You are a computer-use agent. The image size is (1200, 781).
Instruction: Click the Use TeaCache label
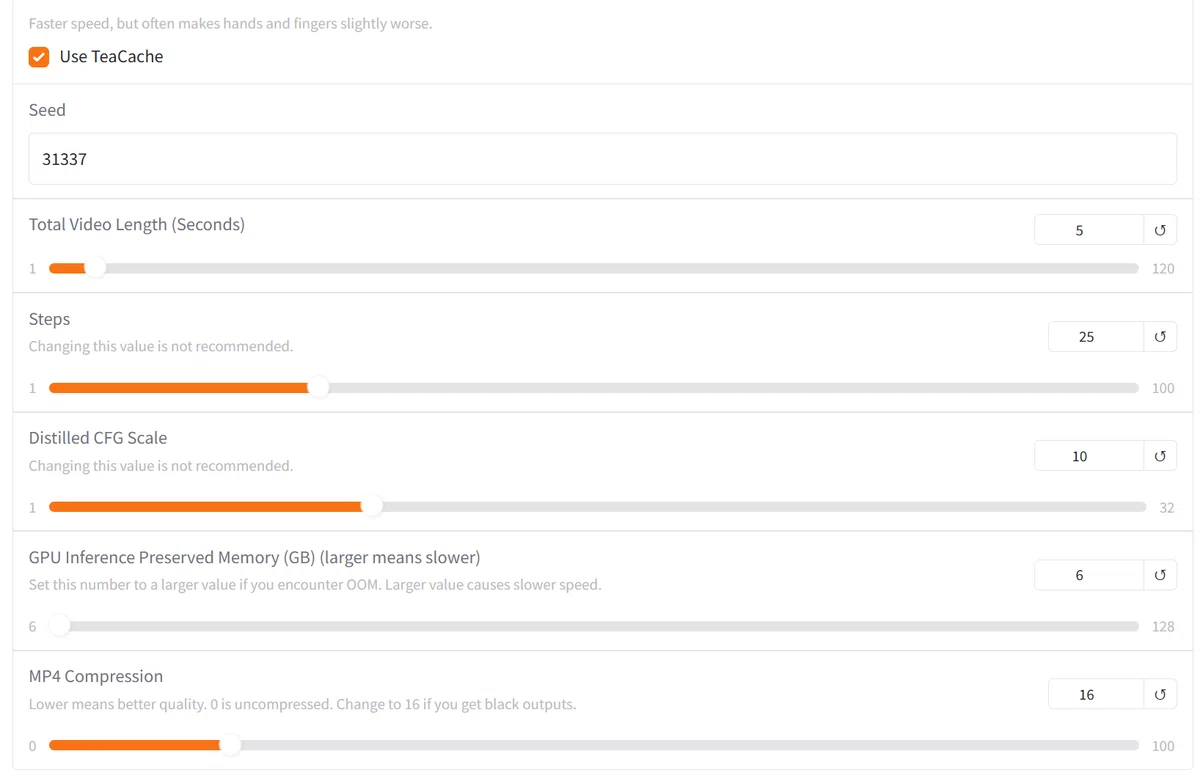(x=111, y=57)
